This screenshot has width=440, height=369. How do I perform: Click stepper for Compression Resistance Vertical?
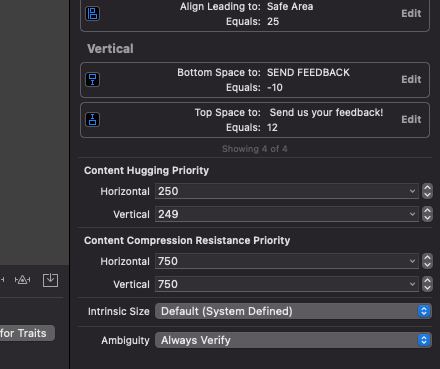point(427,284)
